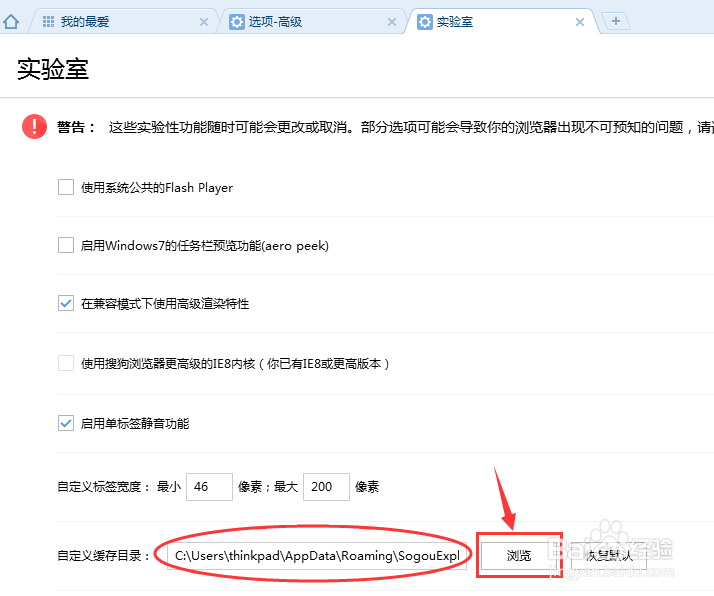Uncheck 启用单标签静音功能
Image resolution: width=714 pixels, height=596 pixels.
pos(66,423)
